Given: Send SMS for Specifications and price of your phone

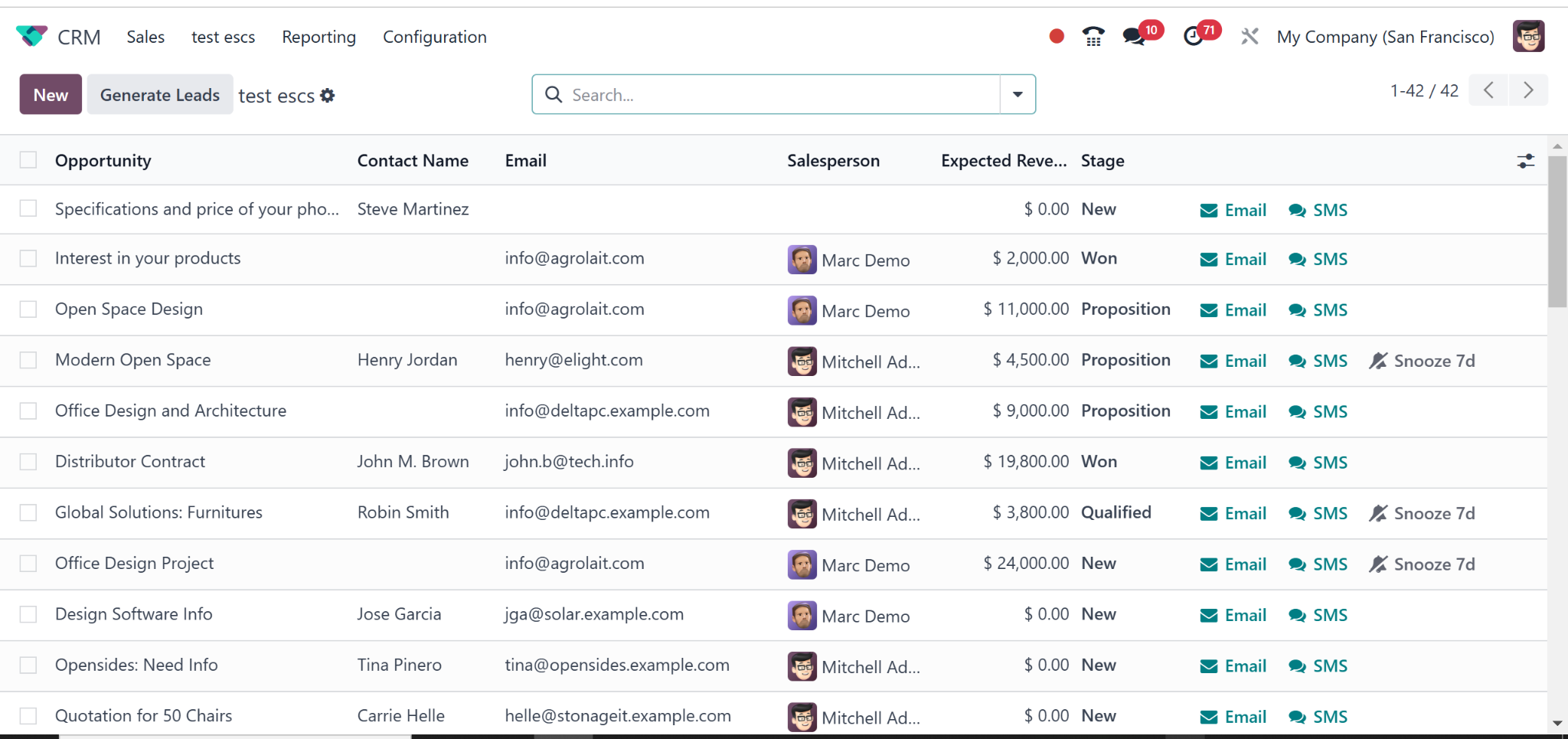Looking at the screenshot, I should pyautogui.click(x=1318, y=210).
